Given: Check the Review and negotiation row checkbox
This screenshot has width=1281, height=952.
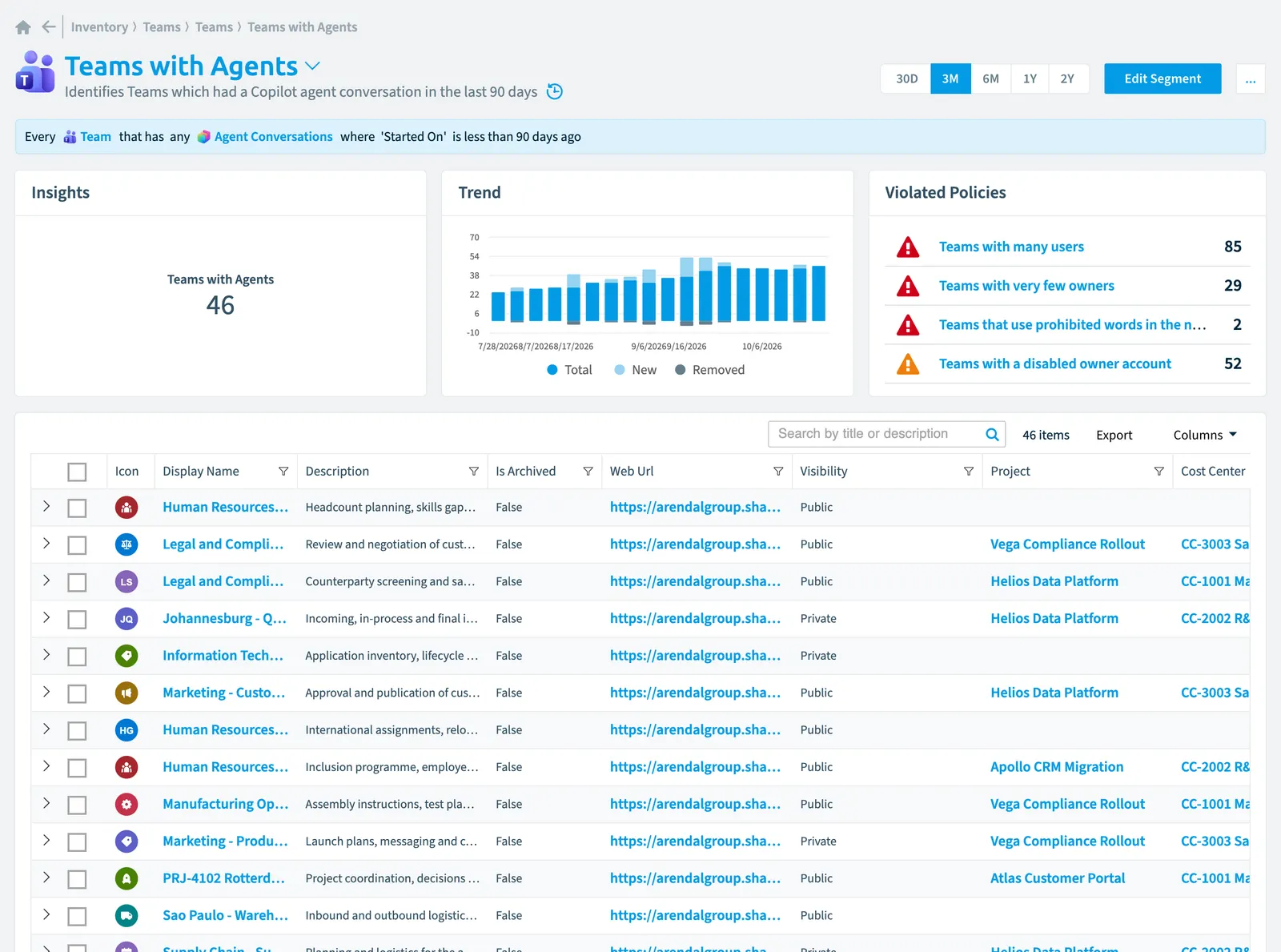Looking at the screenshot, I should 77,545.
